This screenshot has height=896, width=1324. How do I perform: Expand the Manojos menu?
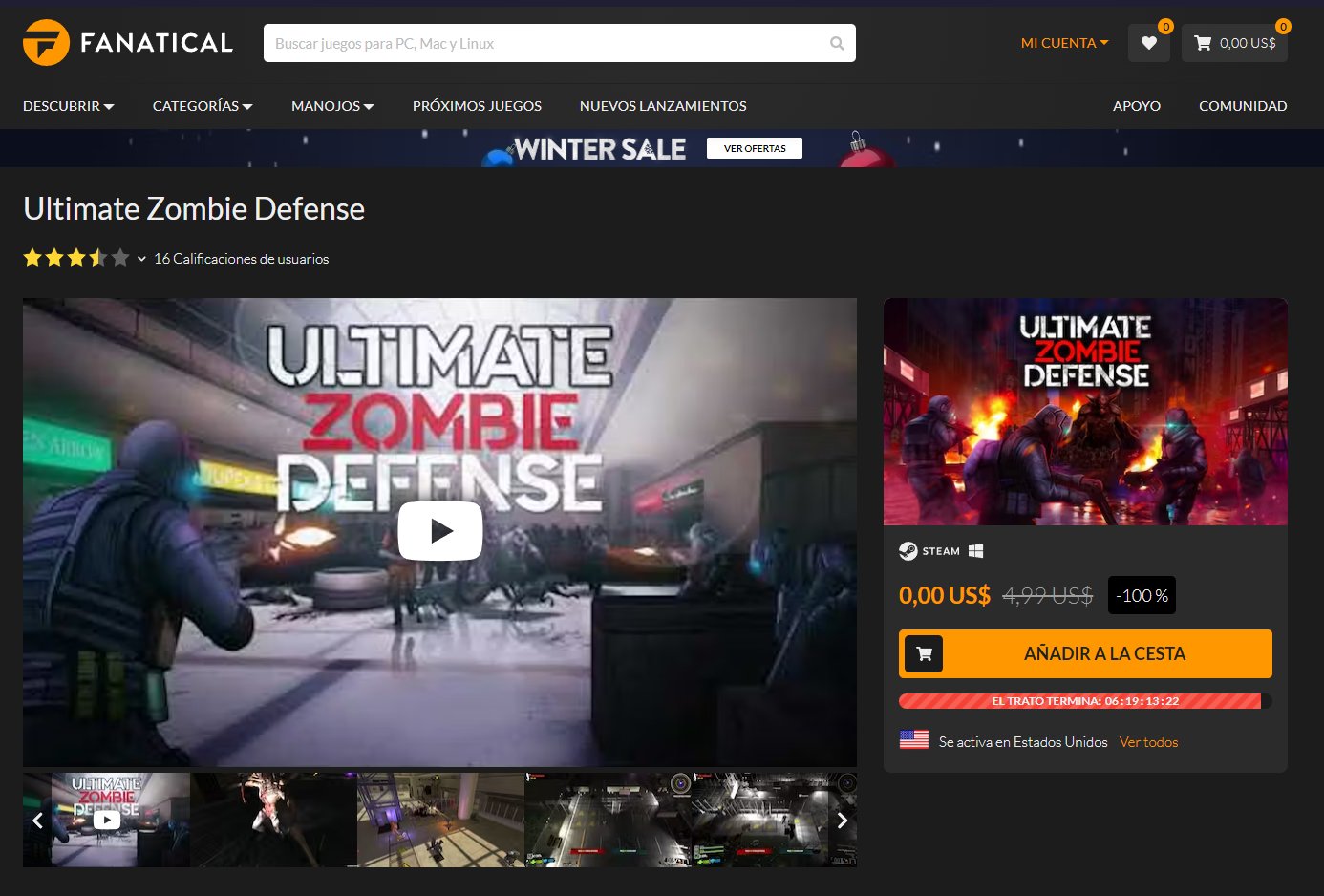point(332,106)
